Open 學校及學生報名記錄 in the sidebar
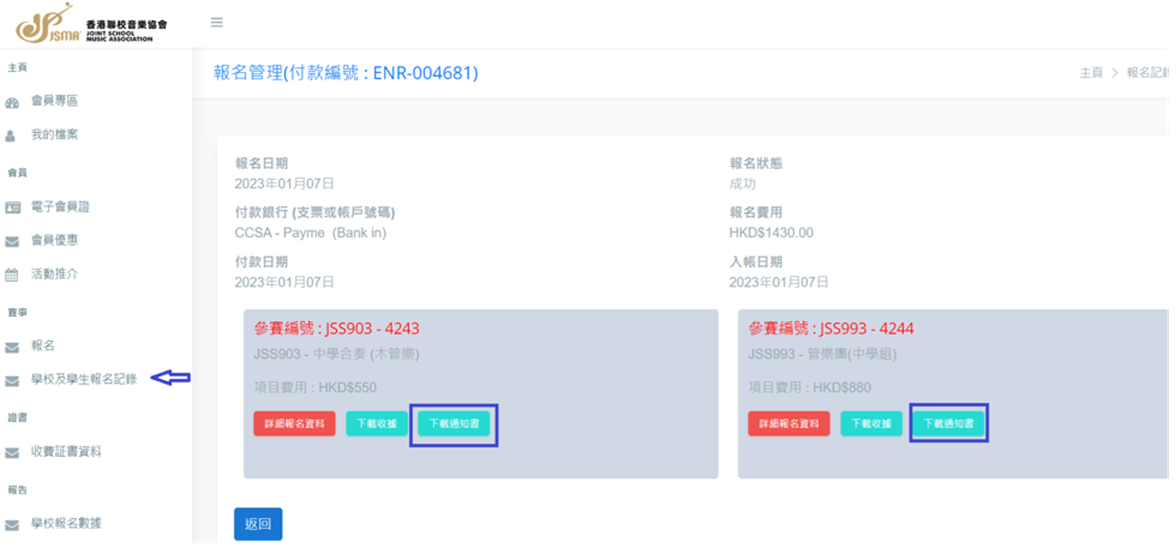Screen dimensions: 1176x554 84,379
